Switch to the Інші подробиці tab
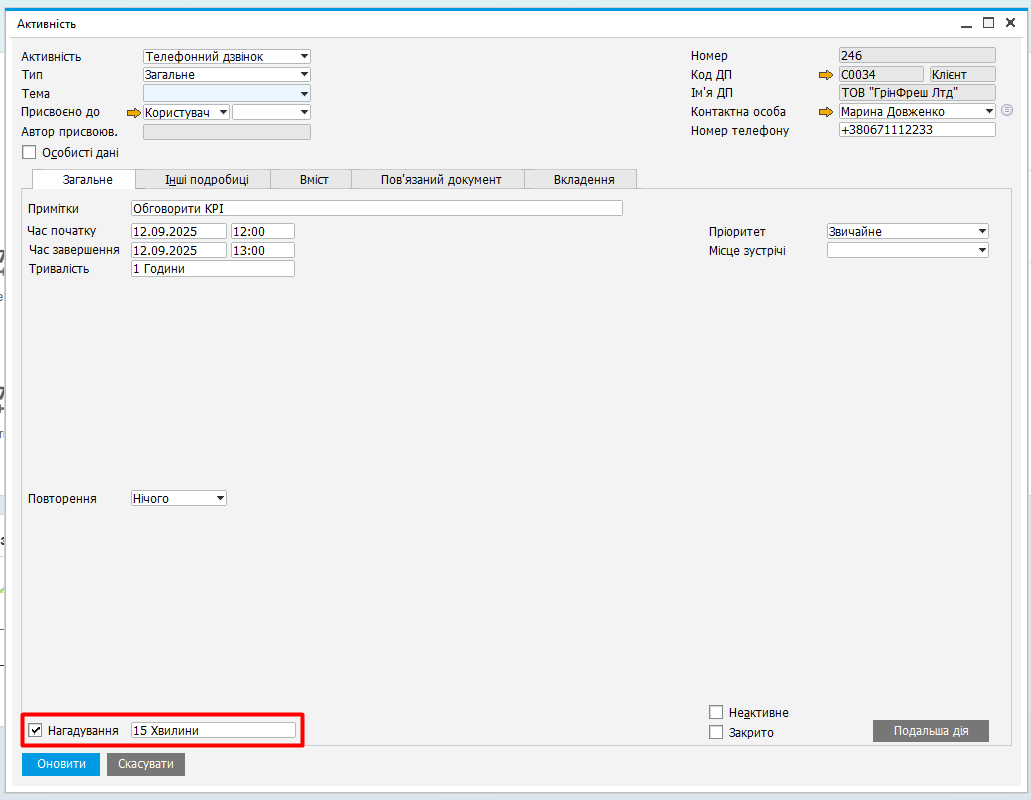Image resolution: width=1031 pixels, height=800 pixels. click(x=206, y=180)
